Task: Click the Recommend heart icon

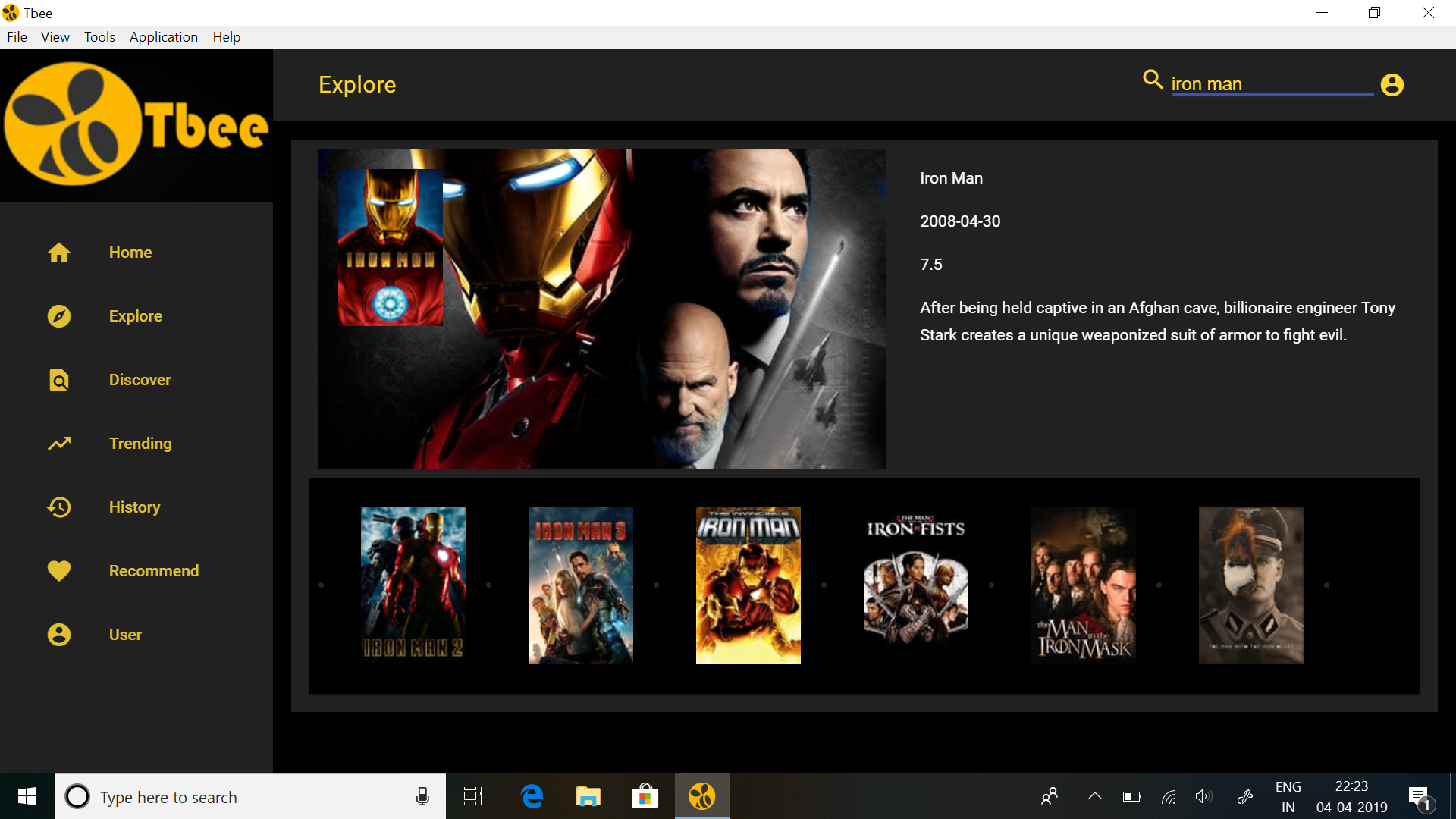Action: (59, 571)
